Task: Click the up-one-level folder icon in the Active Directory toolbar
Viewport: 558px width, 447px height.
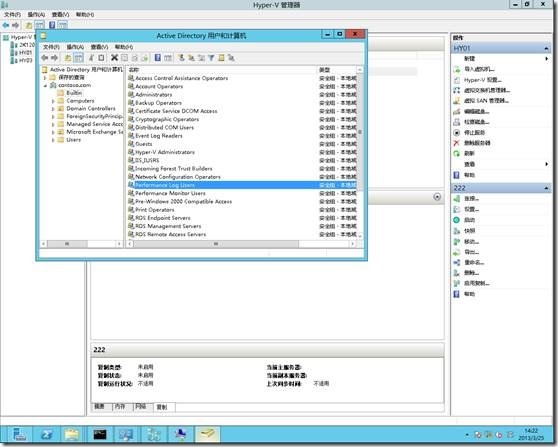Action: tap(68, 58)
